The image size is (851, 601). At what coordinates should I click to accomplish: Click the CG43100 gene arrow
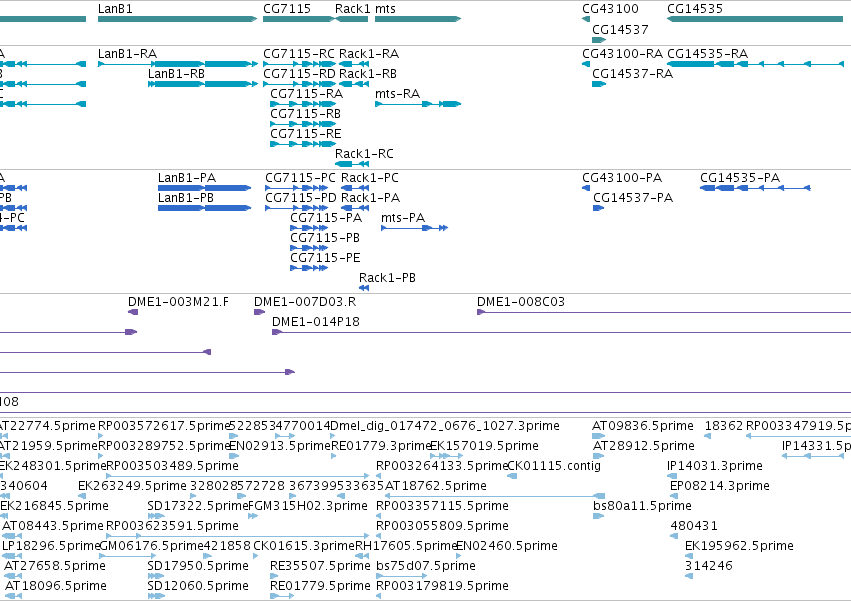click(x=586, y=19)
